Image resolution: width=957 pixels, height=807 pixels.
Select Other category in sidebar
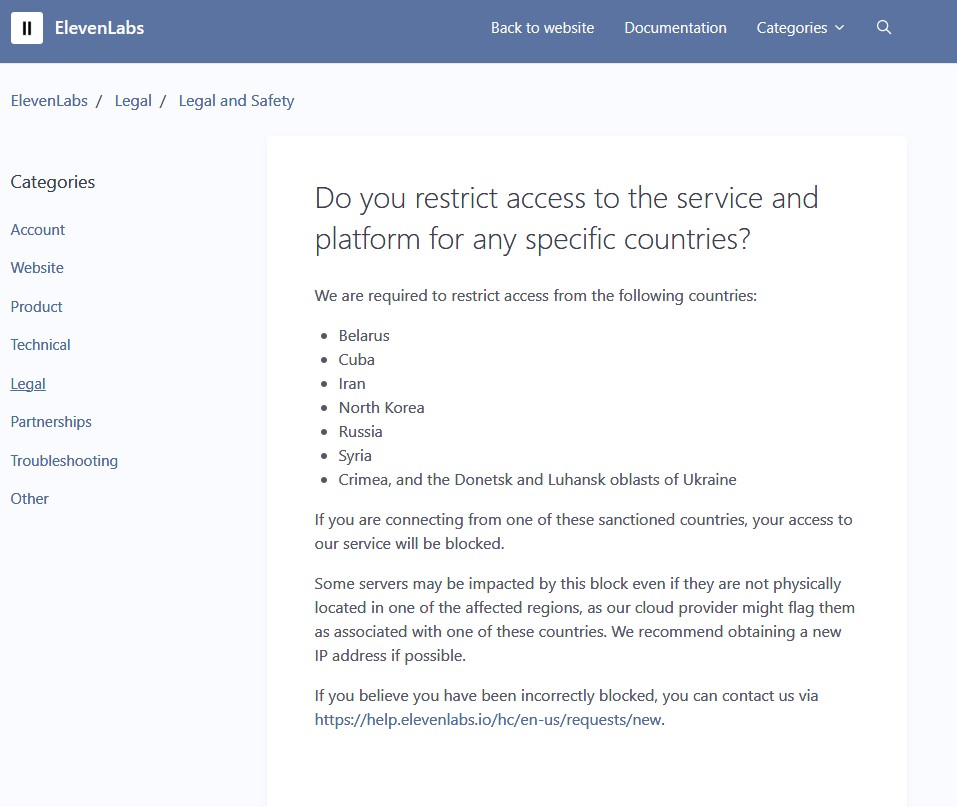click(x=29, y=499)
